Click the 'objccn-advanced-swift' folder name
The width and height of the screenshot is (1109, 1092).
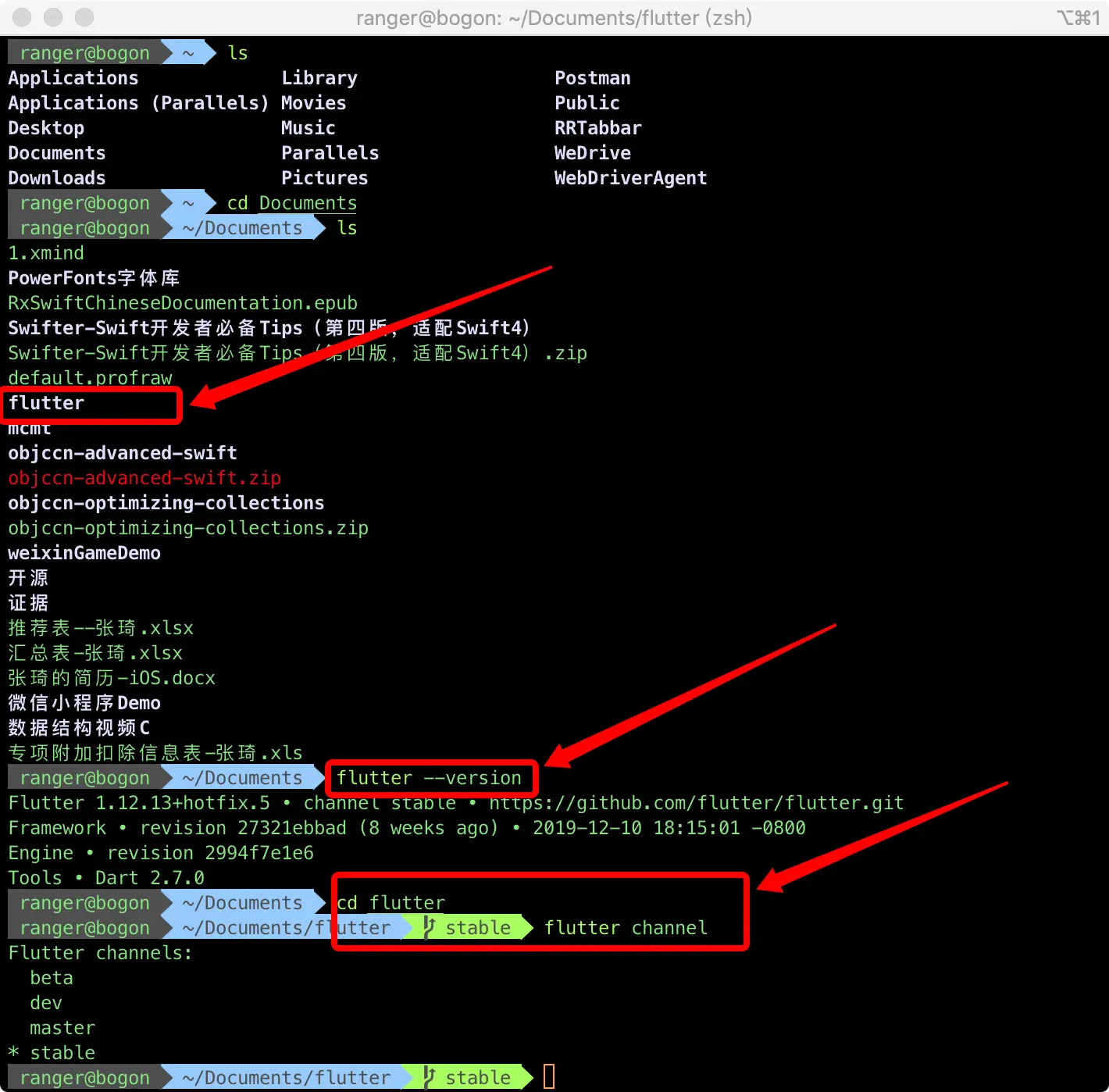pos(123,453)
